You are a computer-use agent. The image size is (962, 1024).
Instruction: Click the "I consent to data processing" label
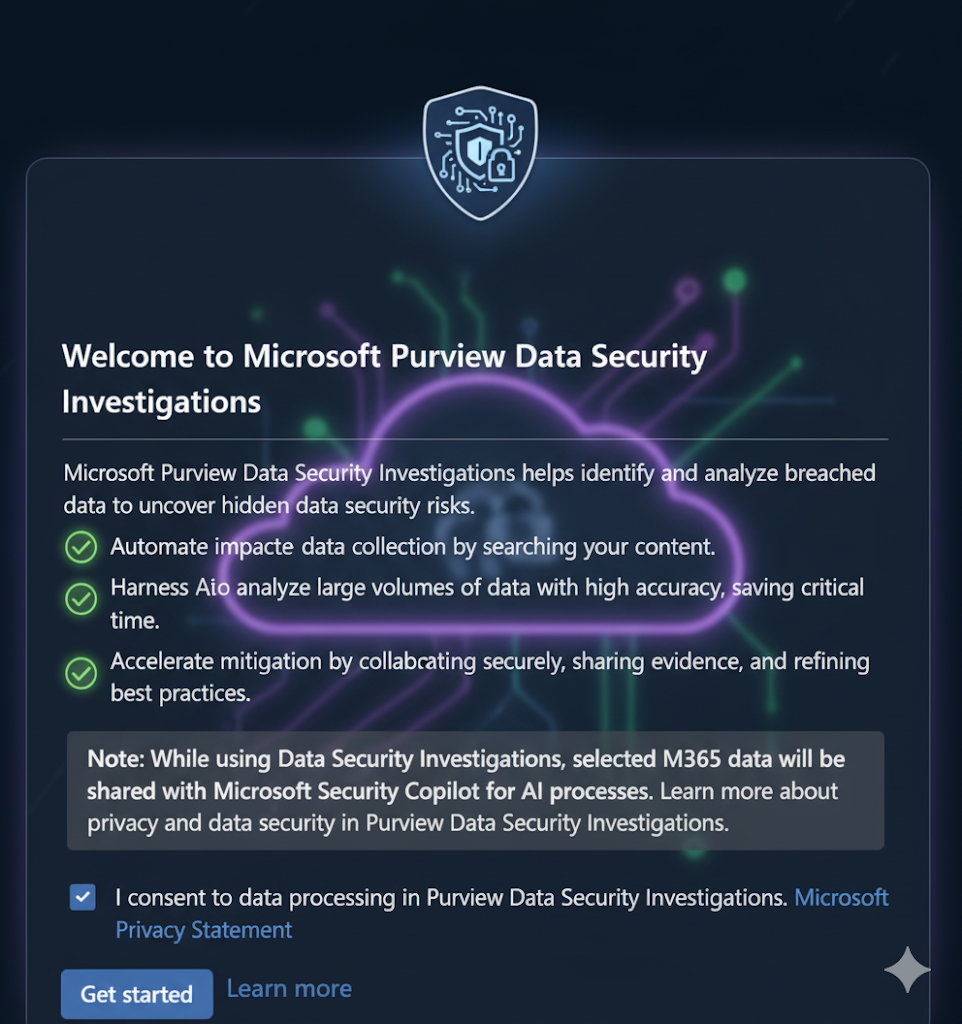tap(450, 898)
